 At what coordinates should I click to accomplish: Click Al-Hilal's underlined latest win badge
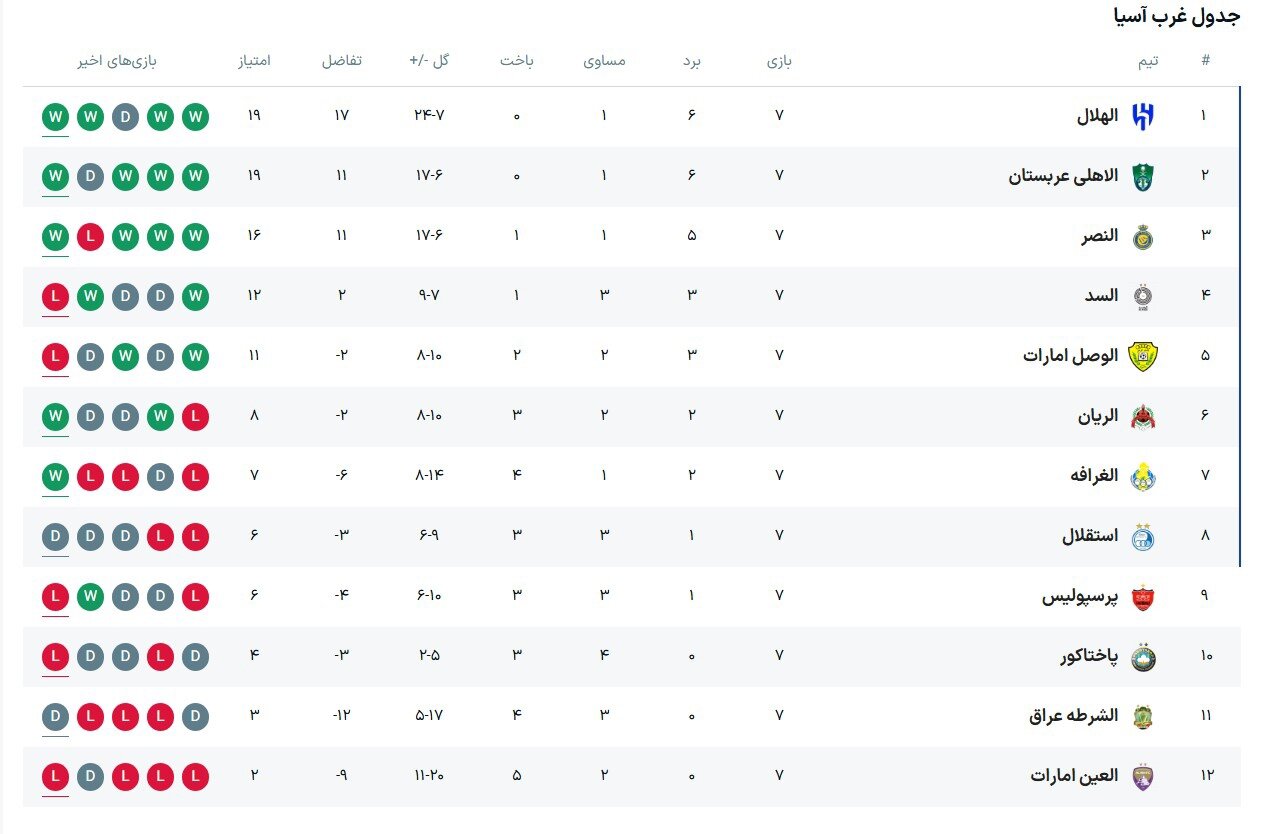56,116
